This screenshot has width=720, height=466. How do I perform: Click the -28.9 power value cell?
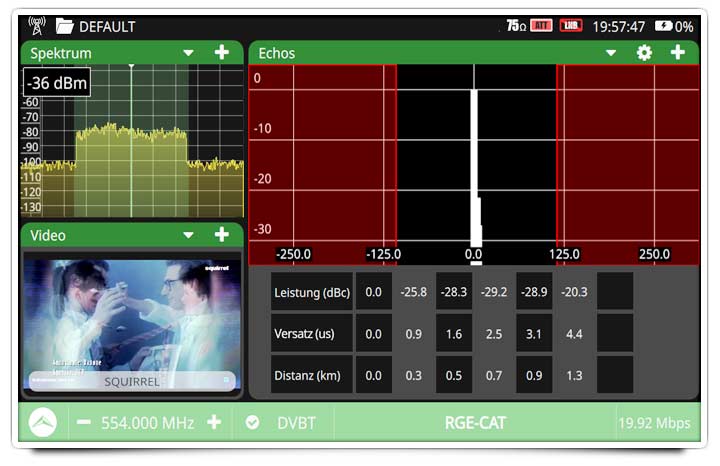pyautogui.click(x=534, y=292)
